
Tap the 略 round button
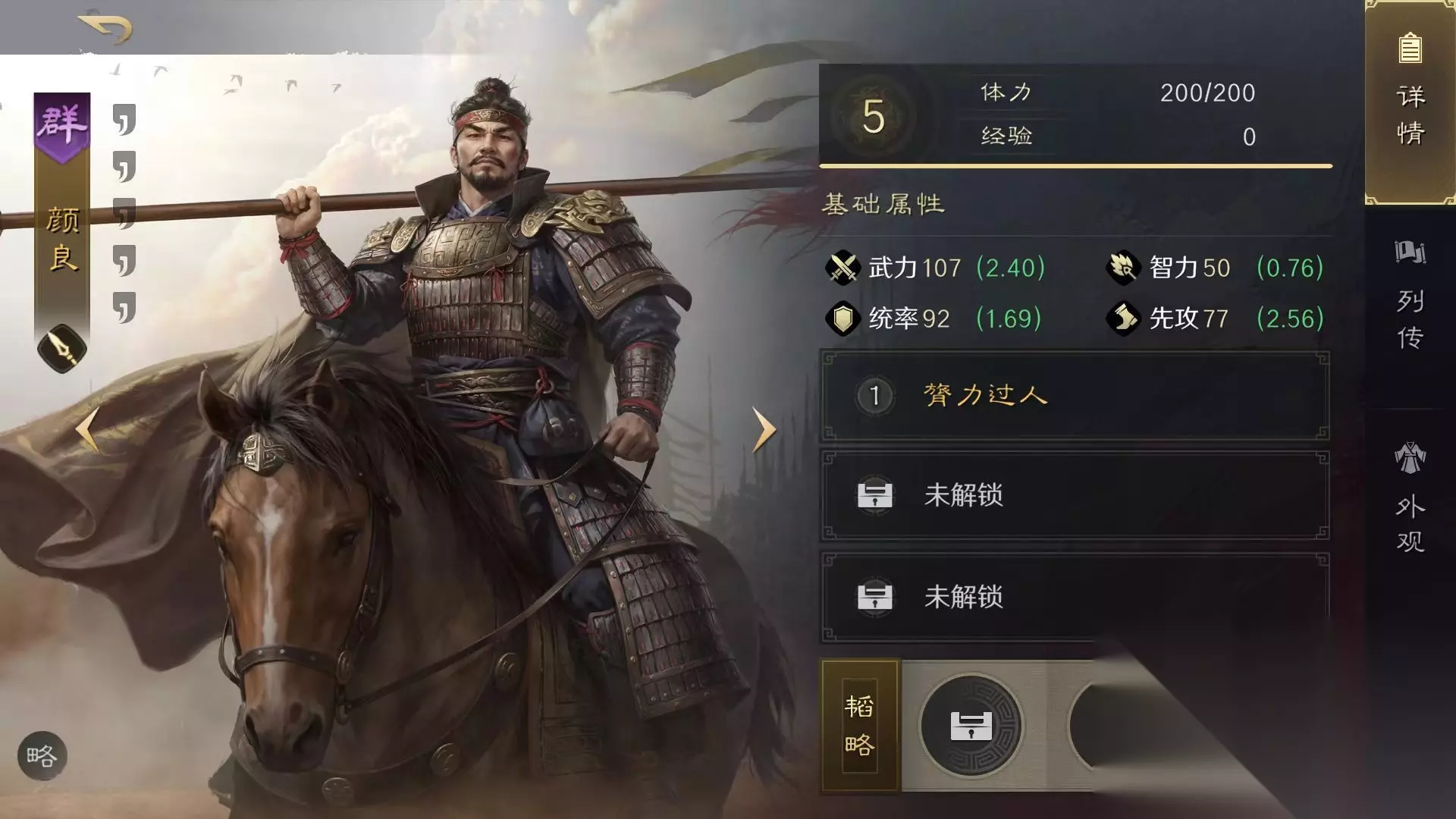[42, 756]
